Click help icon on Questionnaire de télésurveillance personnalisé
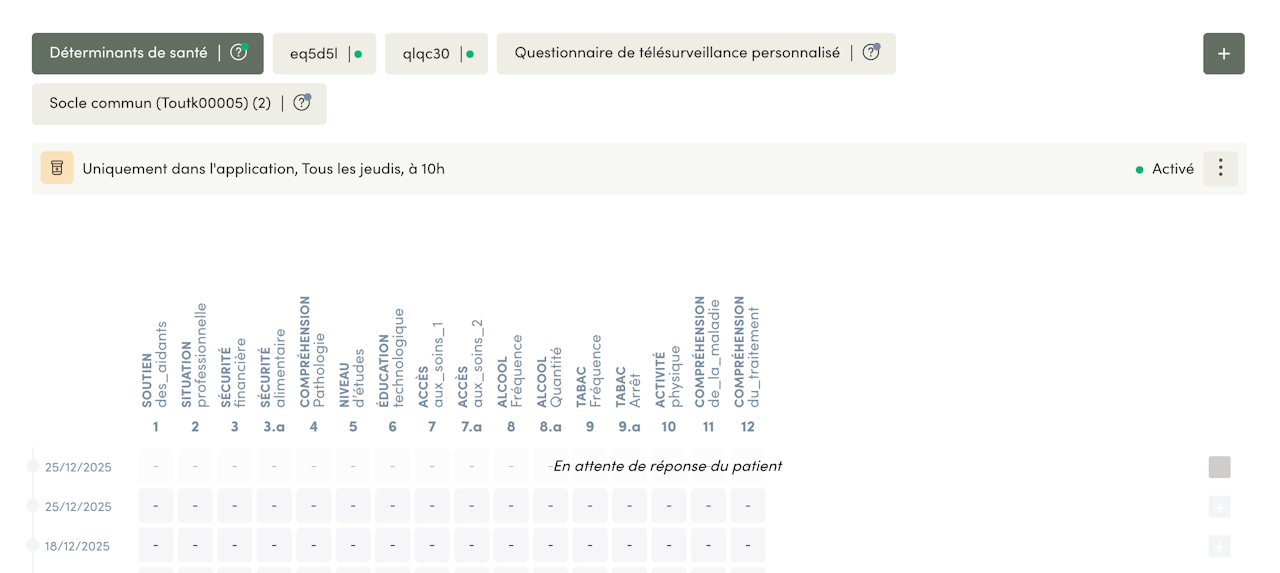Image resolution: width=1280 pixels, height=573 pixels. tap(870, 53)
